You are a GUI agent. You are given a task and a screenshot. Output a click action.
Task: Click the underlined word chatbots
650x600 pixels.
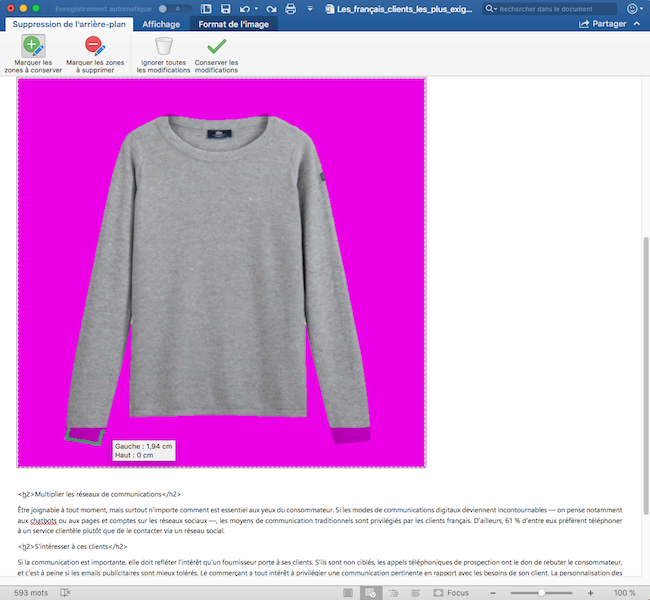click(x=43, y=520)
